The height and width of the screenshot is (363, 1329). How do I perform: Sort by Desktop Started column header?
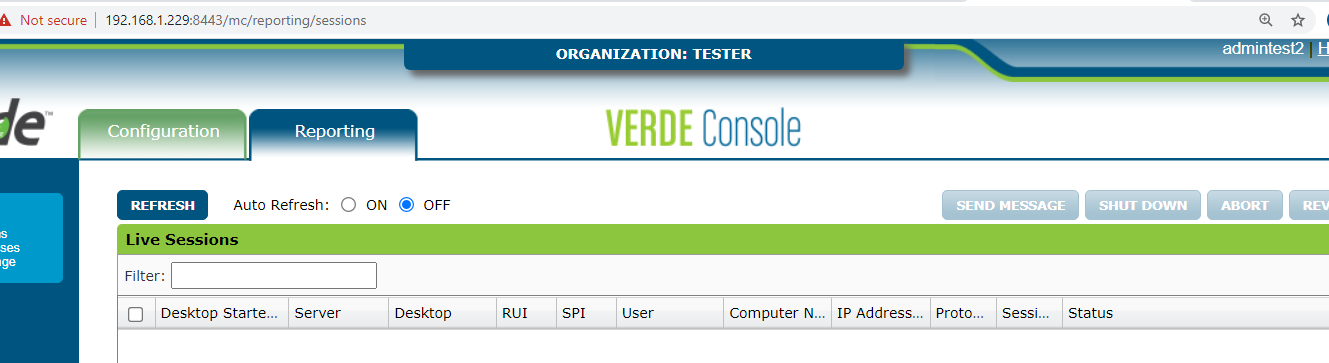coord(221,313)
